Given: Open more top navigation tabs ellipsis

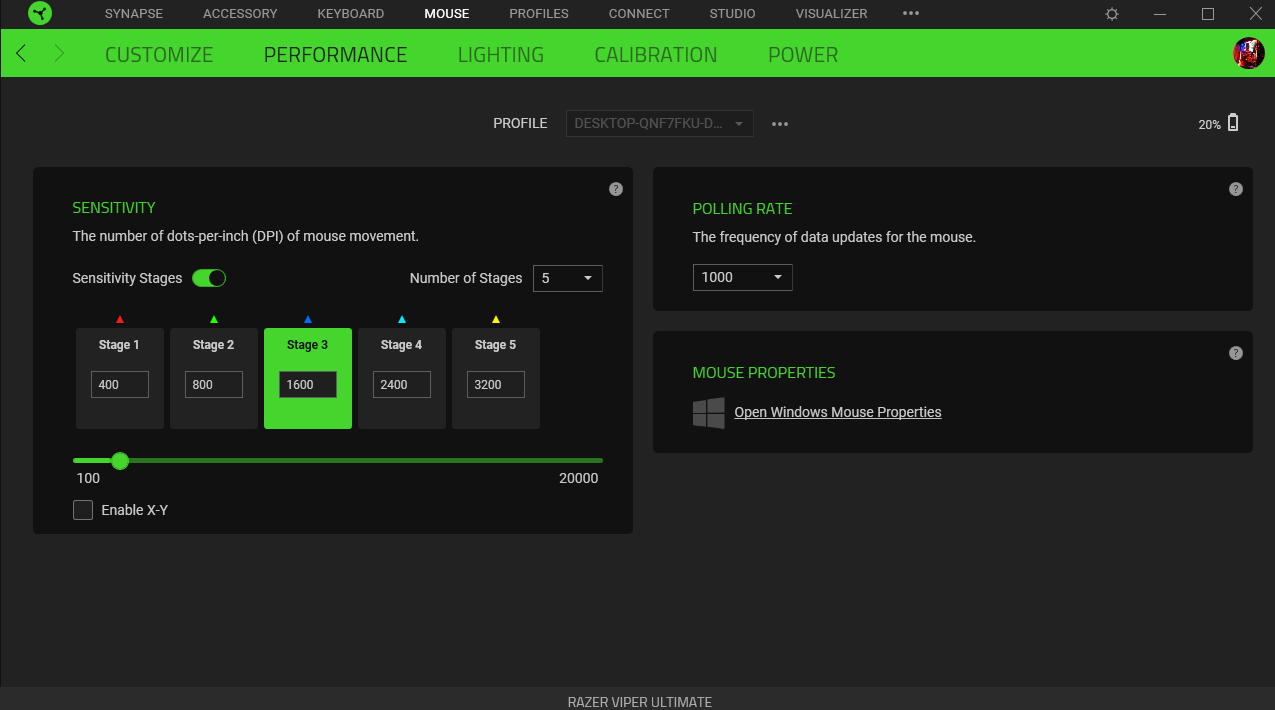Looking at the screenshot, I should tap(910, 14).
